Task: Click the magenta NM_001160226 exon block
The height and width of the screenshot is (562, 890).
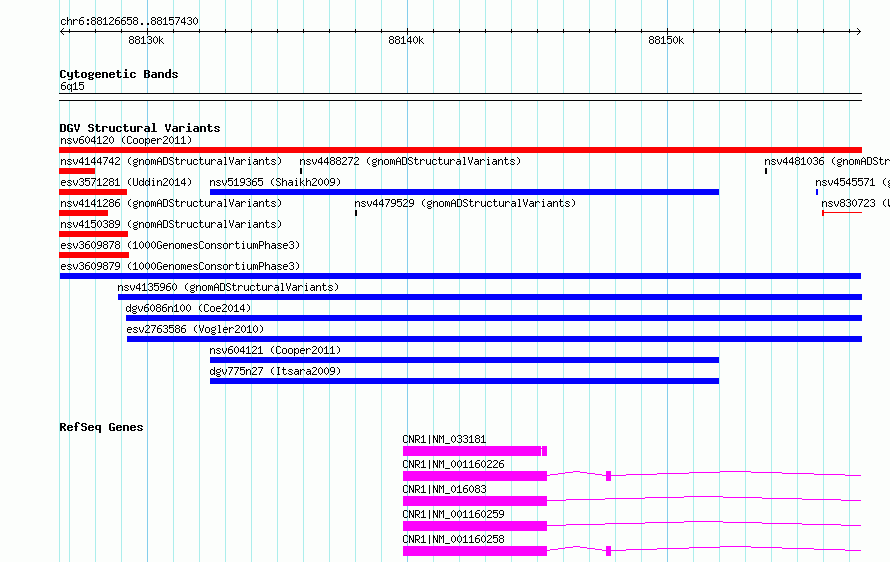Action: click(x=475, y=476)
